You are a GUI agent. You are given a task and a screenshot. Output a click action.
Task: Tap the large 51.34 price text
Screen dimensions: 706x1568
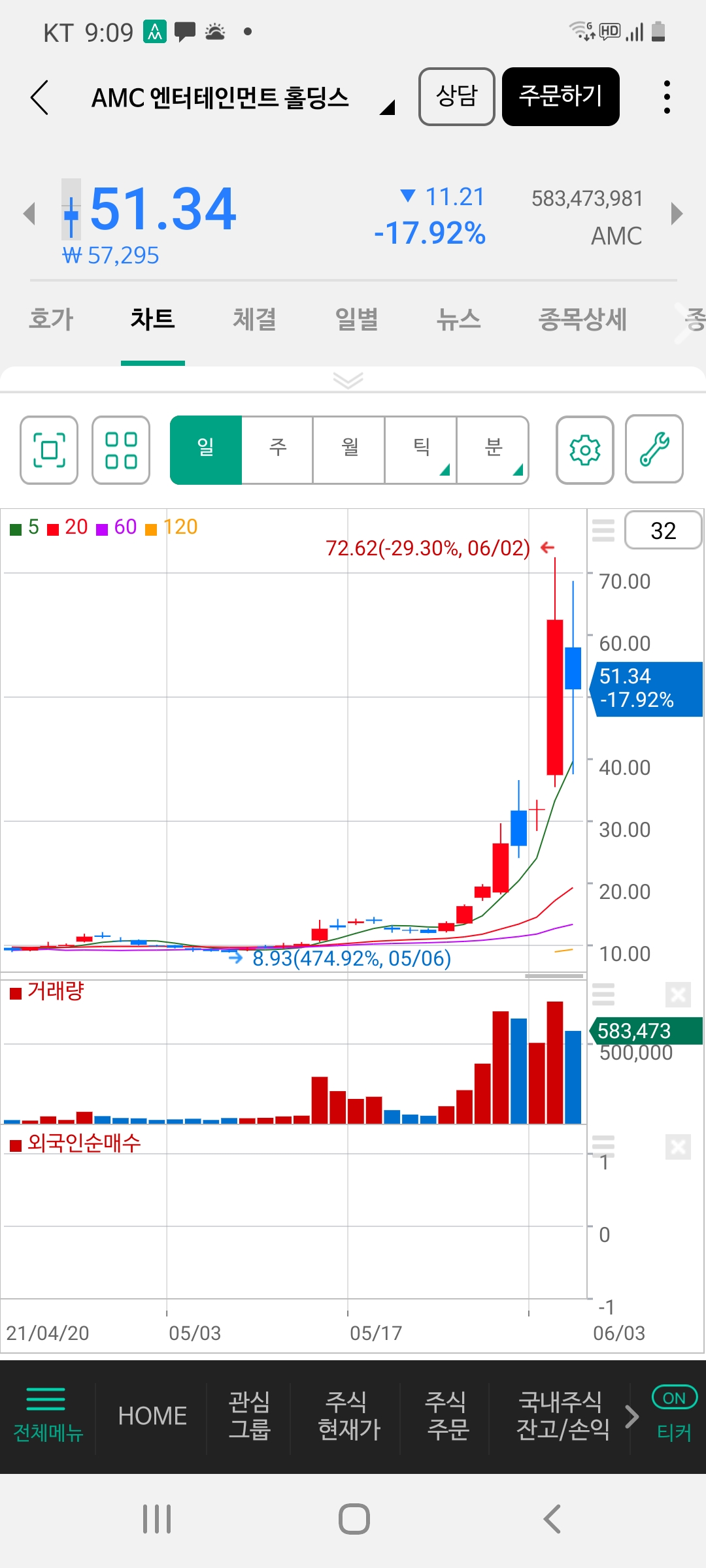point(163,209)
